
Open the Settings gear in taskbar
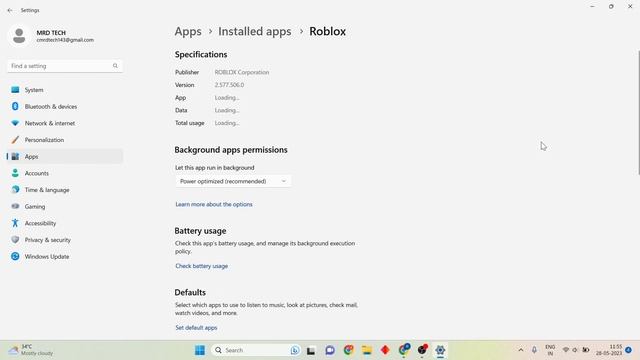(x=440, y=350)
